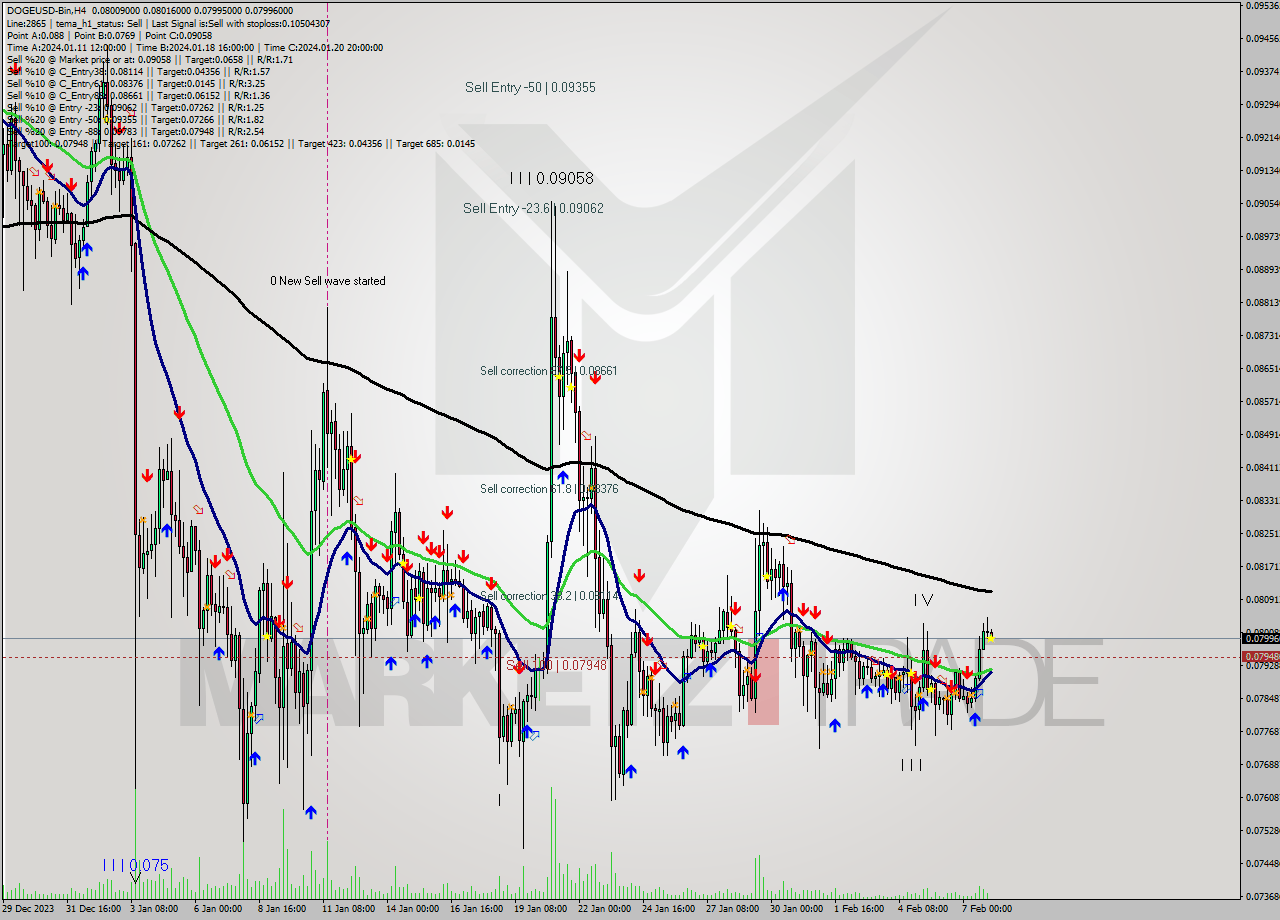
Task: Click '7 Feb 00:00' on time axis
Action: [x=989, y=909]
